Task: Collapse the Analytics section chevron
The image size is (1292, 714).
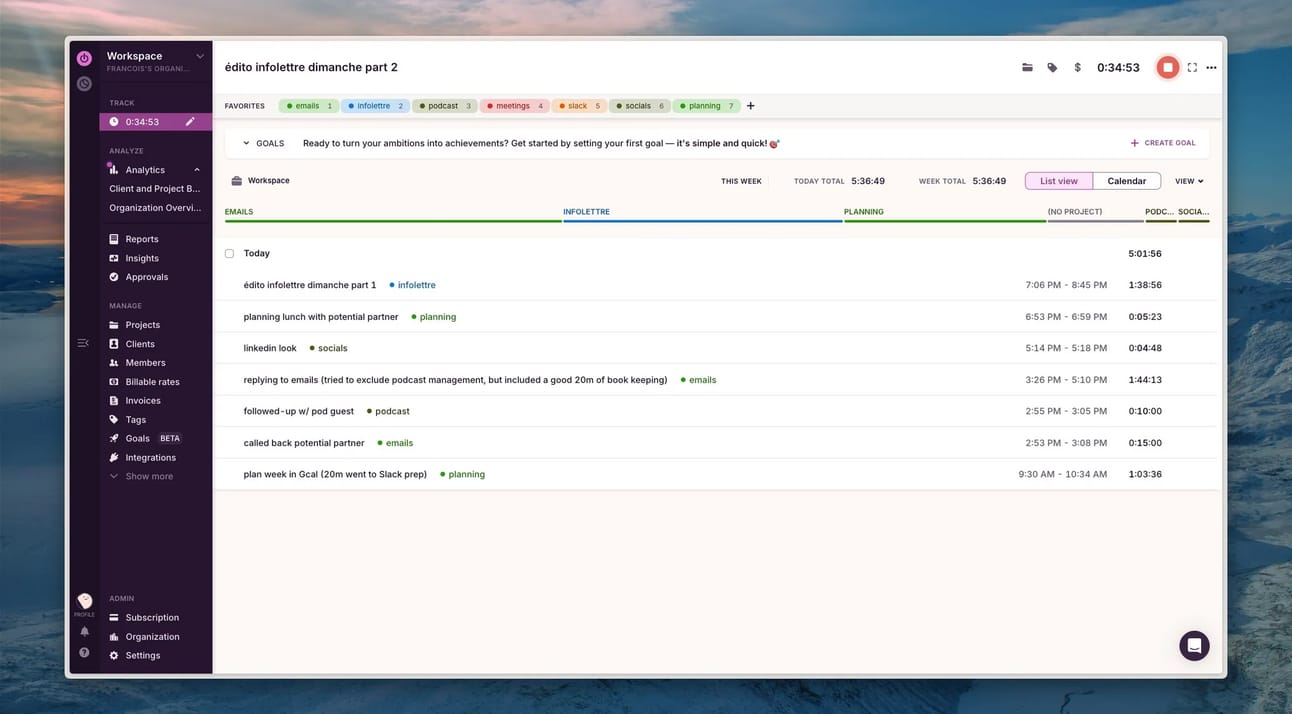Action: pos(197,170)
